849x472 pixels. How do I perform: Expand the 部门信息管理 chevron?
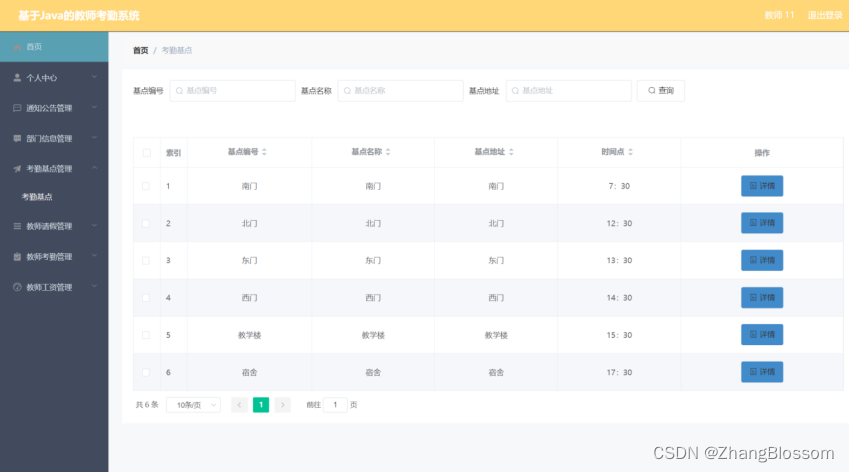click(95, 137)
